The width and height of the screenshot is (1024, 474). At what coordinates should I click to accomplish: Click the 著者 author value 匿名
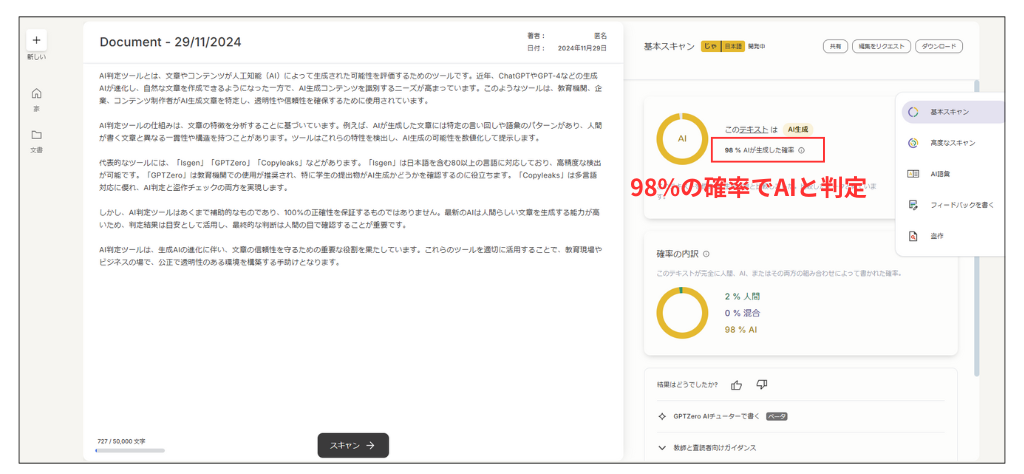(x=600, y=36)
